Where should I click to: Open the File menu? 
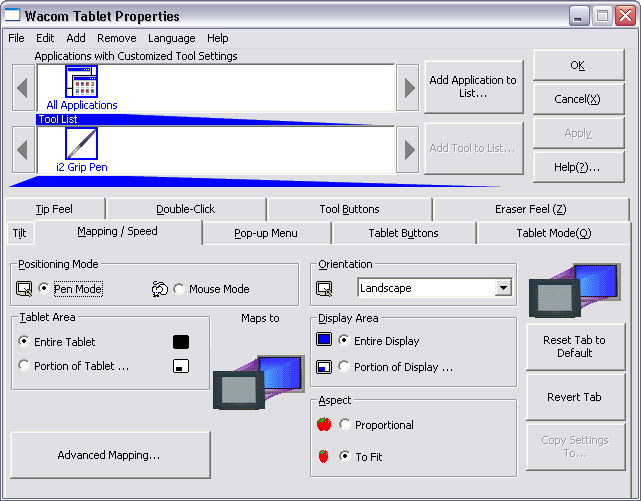[x=16, y=38]
